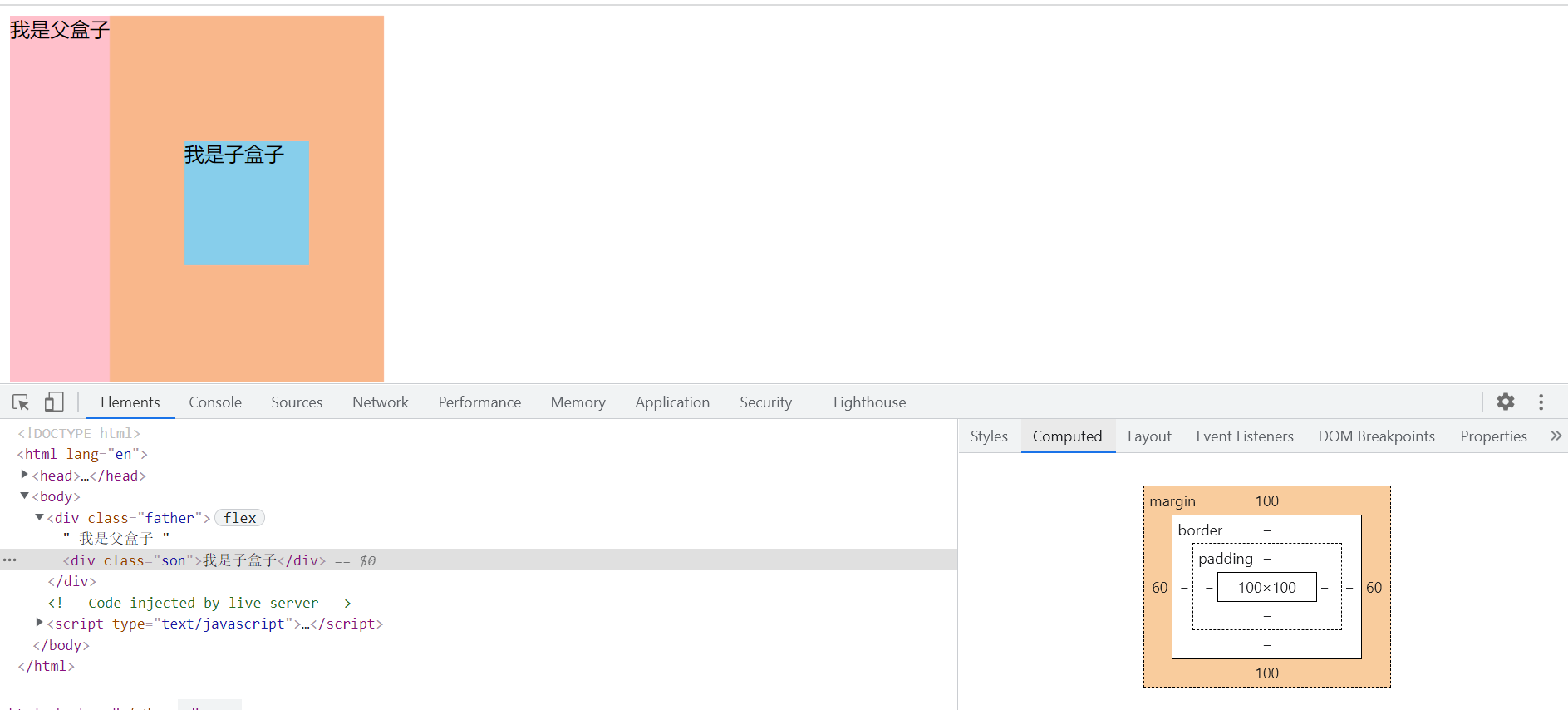Open the Layout sidebar tab

(1149, 436)
